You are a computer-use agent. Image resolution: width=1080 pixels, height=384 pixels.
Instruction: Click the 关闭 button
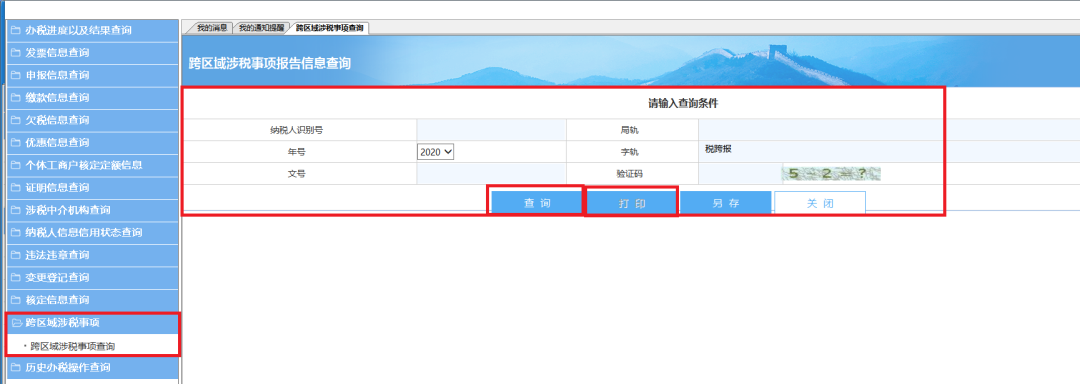[820, 204]
